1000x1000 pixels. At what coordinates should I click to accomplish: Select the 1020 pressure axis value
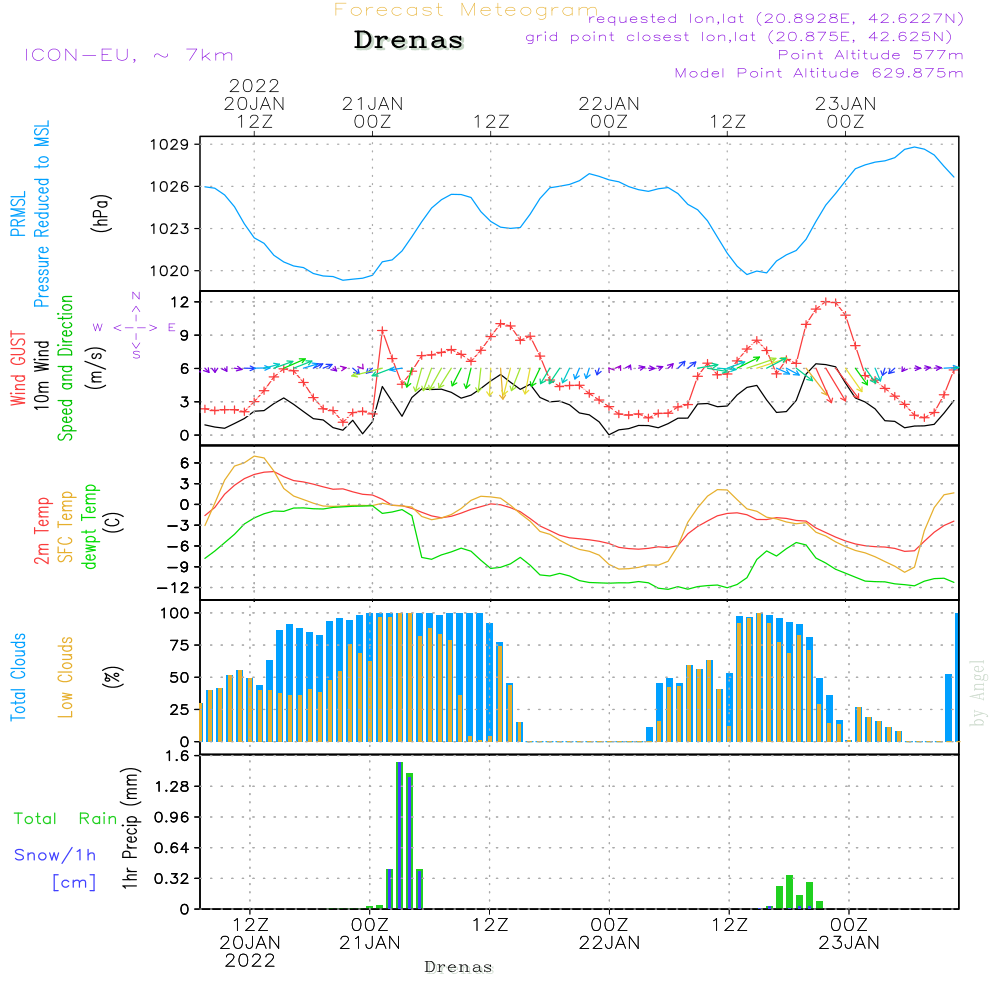click(x=170, y=271)
